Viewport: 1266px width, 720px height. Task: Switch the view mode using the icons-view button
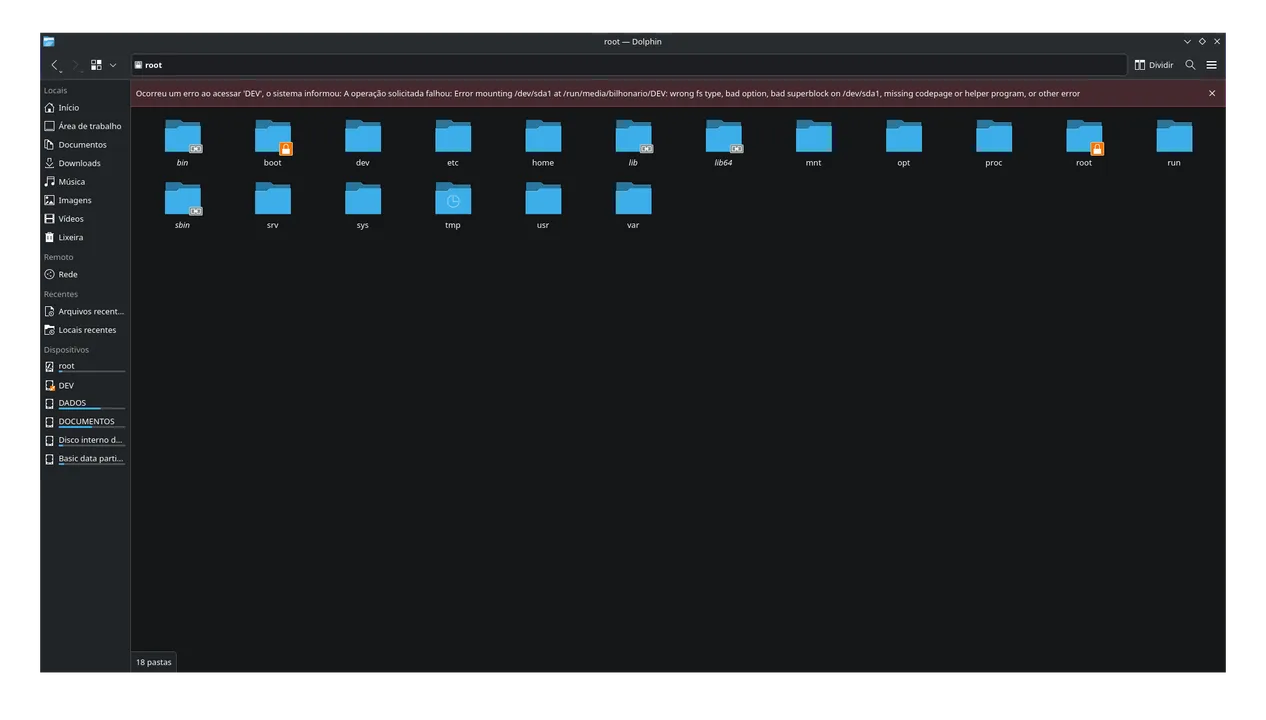coord(96,65)
